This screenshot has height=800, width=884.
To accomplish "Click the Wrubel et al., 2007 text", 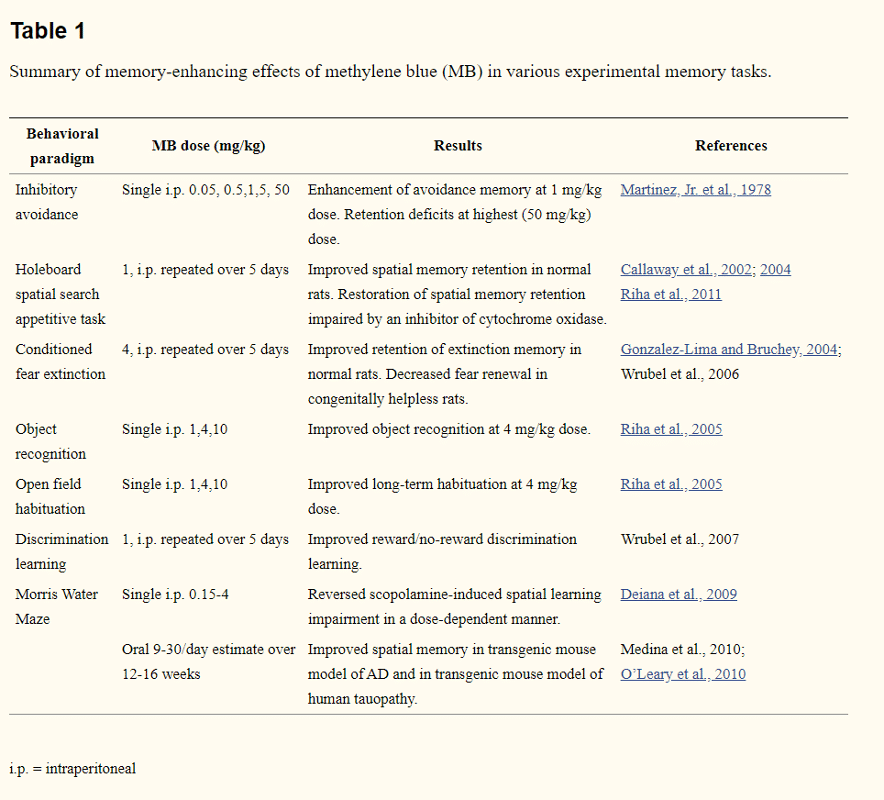I will coord(680,540).
